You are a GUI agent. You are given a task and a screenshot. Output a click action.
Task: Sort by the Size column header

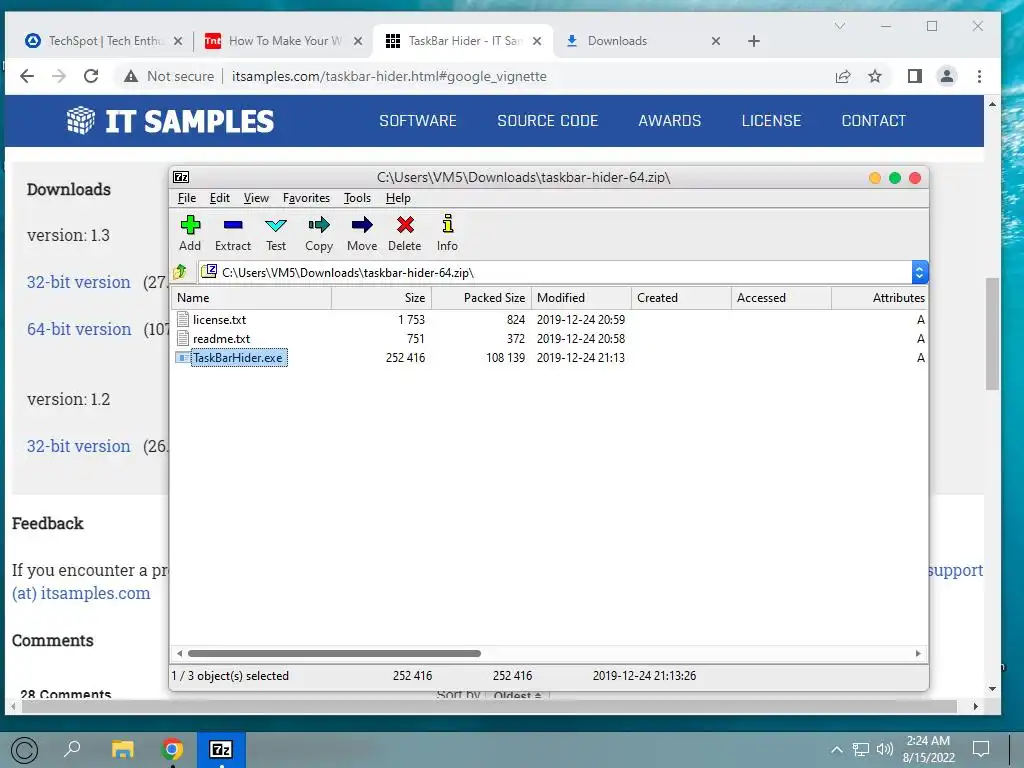tap(381, 298)
